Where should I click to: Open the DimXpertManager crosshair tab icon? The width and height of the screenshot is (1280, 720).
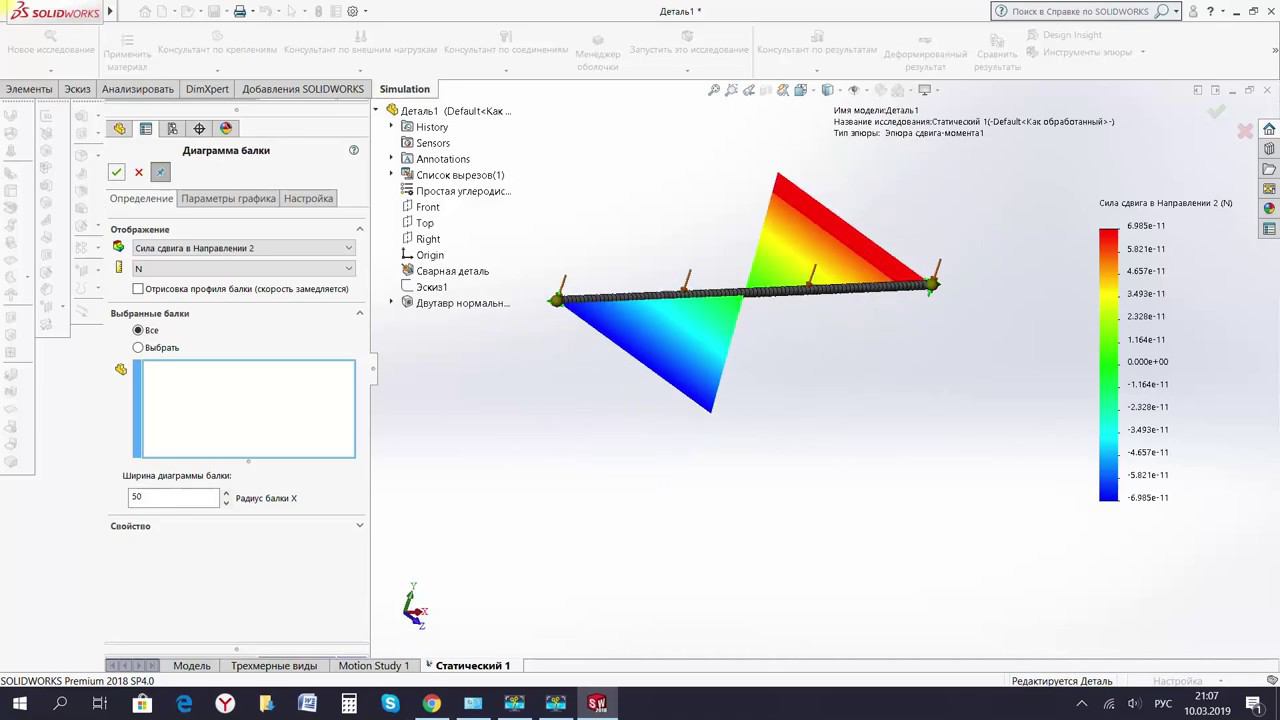[199, 128]
